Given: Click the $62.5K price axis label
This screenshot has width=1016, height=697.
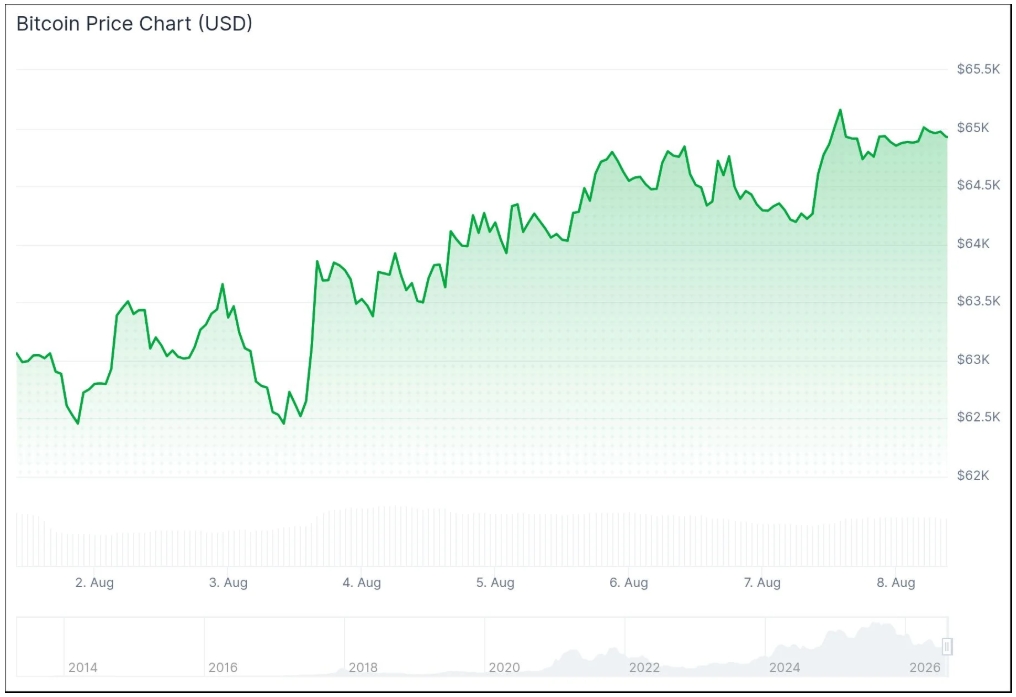Looking at the screenshot, I should (978, 417).
